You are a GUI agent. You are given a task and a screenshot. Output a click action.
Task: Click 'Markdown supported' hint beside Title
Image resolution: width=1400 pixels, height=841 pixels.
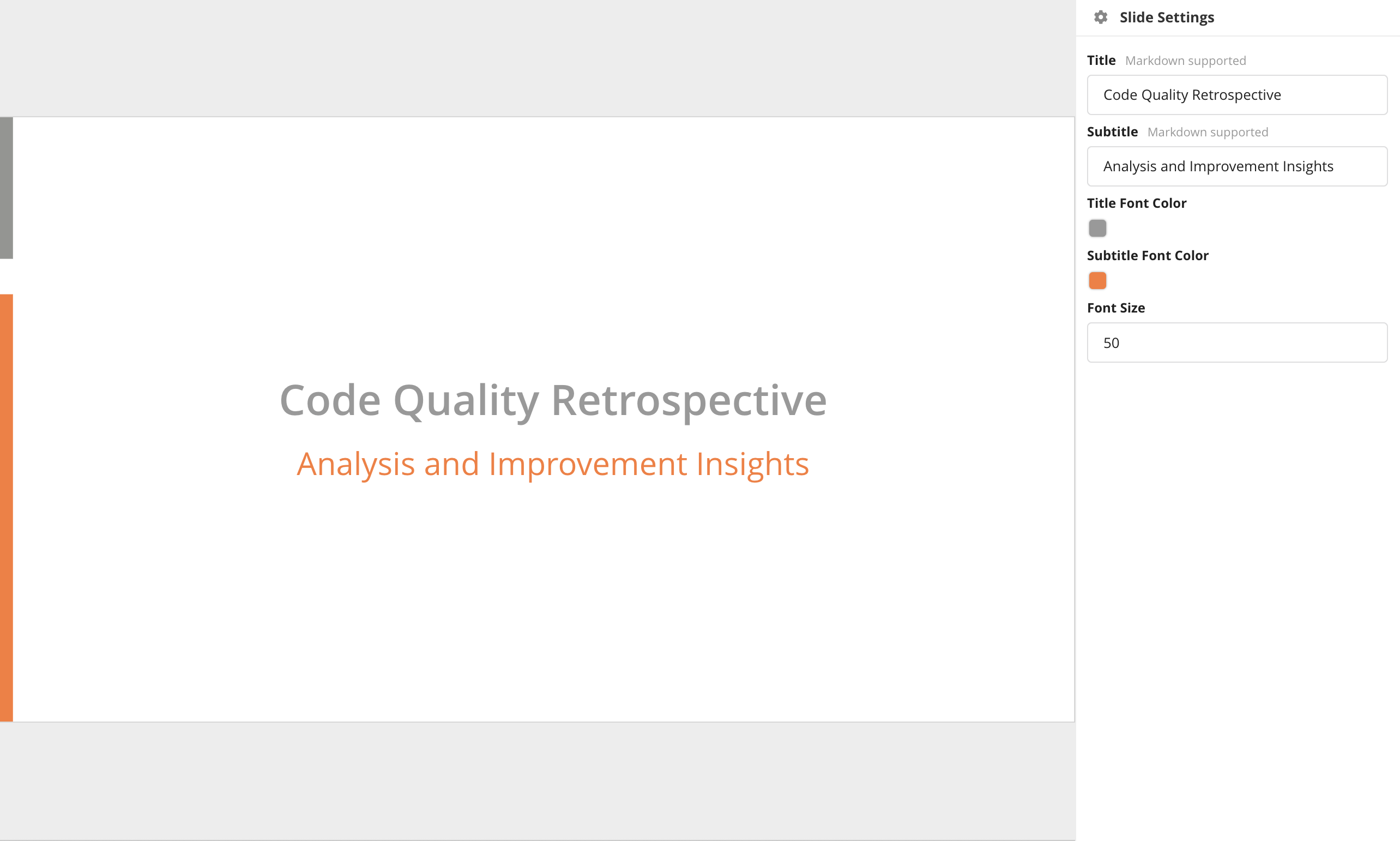pos(1185,61)
